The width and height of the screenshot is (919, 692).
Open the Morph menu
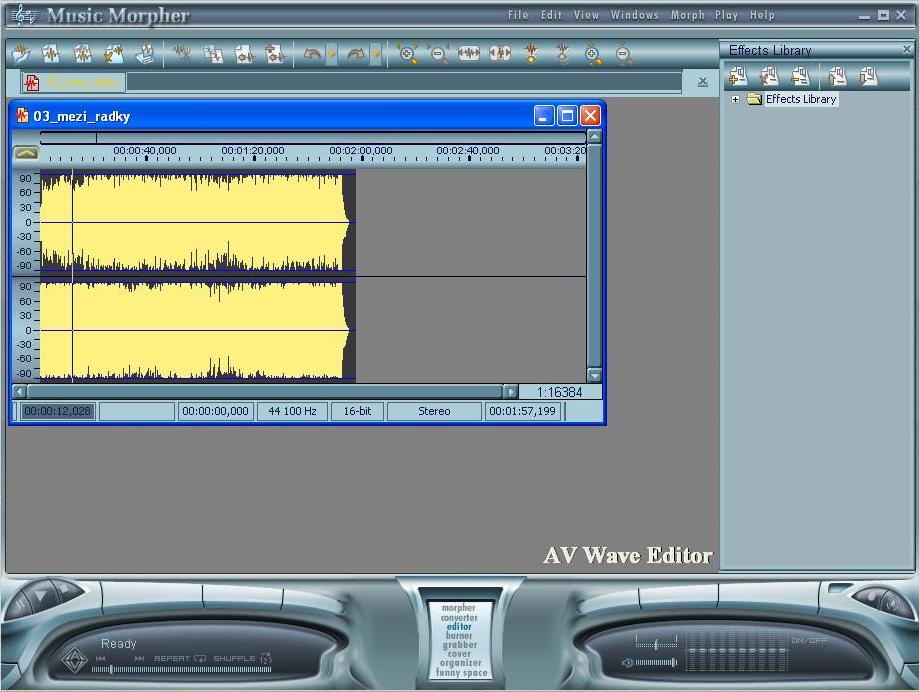tap(687, 15)
